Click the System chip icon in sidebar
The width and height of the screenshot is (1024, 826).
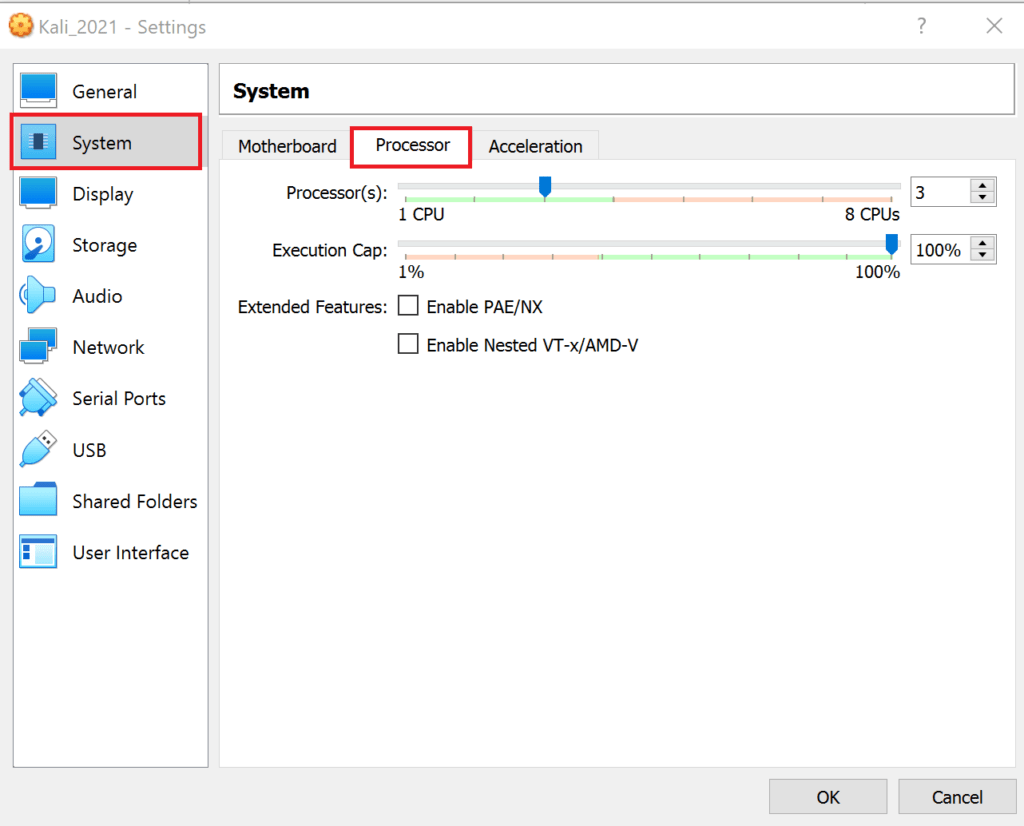38,142
